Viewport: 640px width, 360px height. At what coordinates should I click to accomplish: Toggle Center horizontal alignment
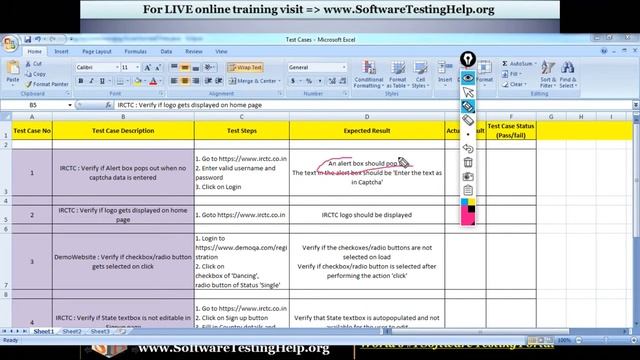point(185,81)
